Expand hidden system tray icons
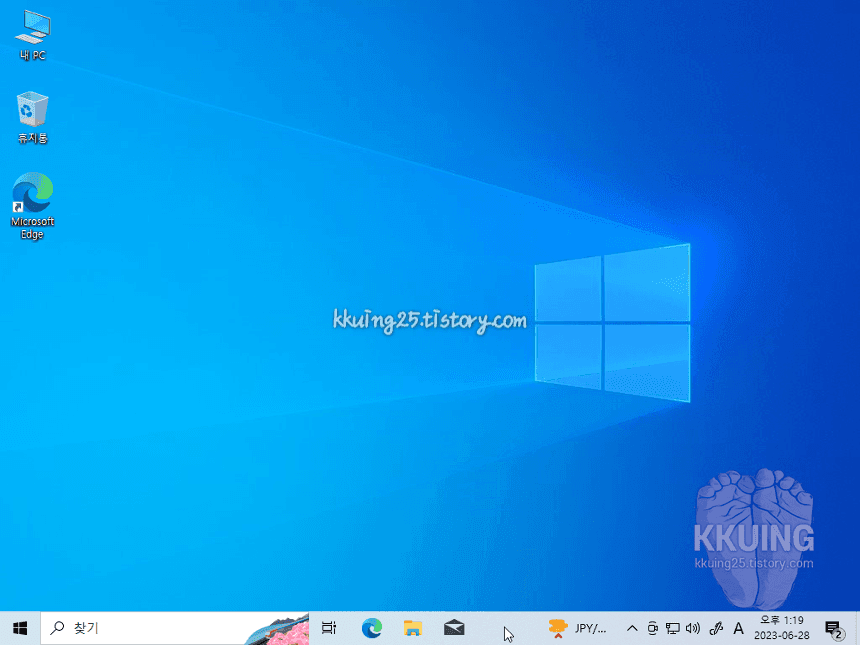860x645 pixels. [x=632, y=629]
